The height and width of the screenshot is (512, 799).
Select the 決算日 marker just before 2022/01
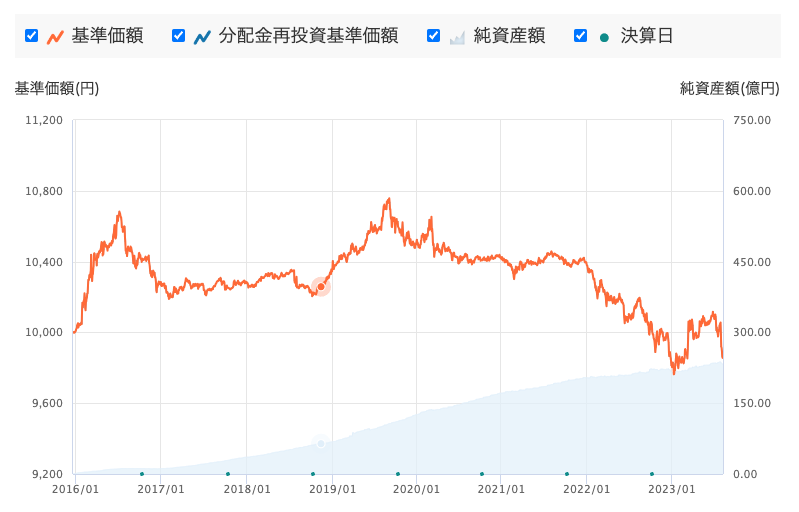pyautogui.click(x=567, y=474)
